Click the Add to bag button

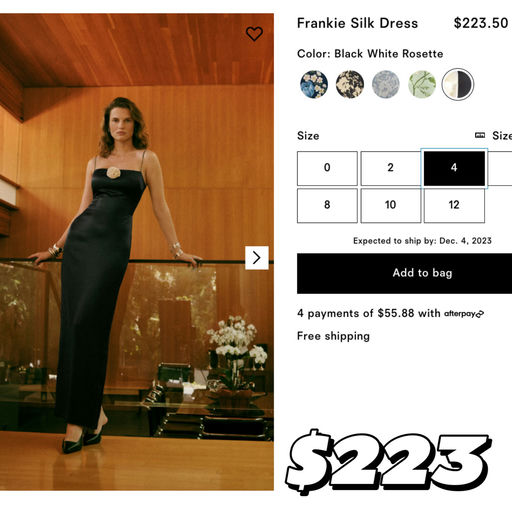point(404,273)
